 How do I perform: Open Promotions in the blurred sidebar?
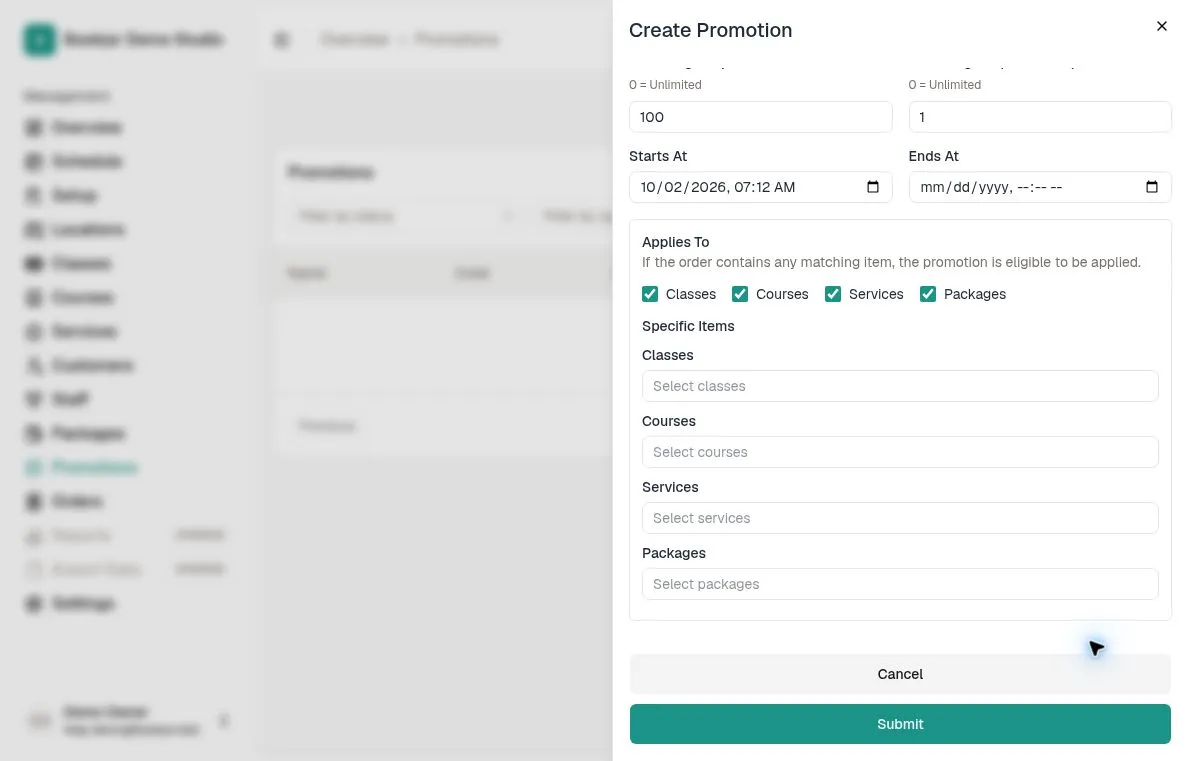(x=82, y=468)
